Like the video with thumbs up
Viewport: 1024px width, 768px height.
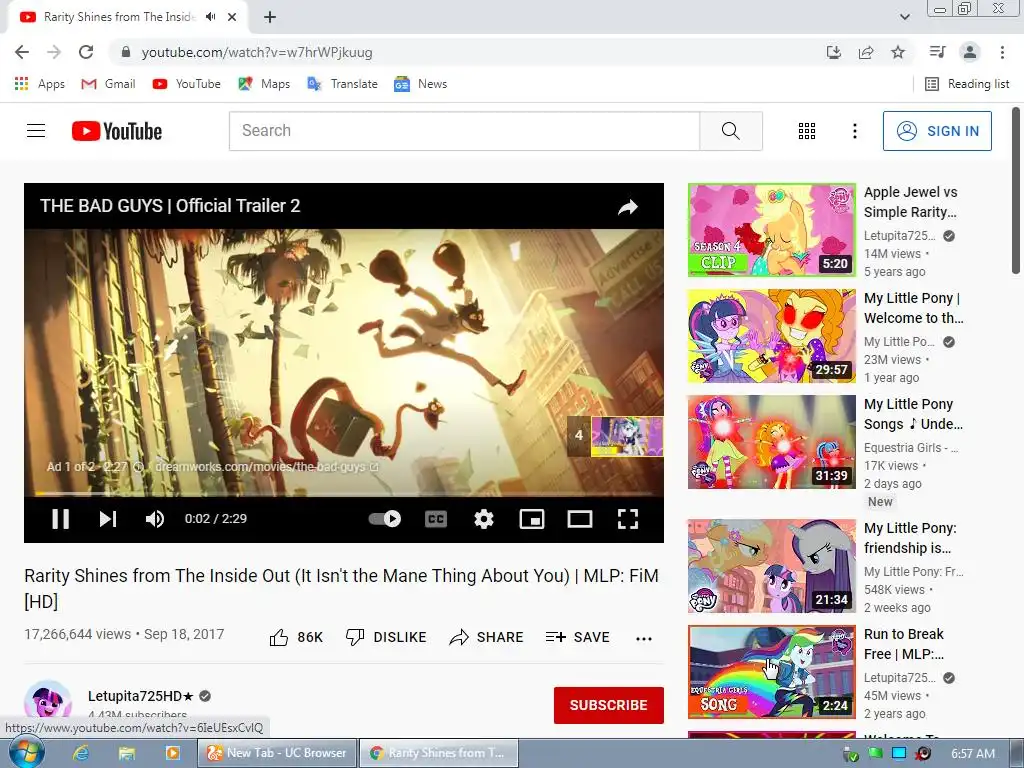296,637
